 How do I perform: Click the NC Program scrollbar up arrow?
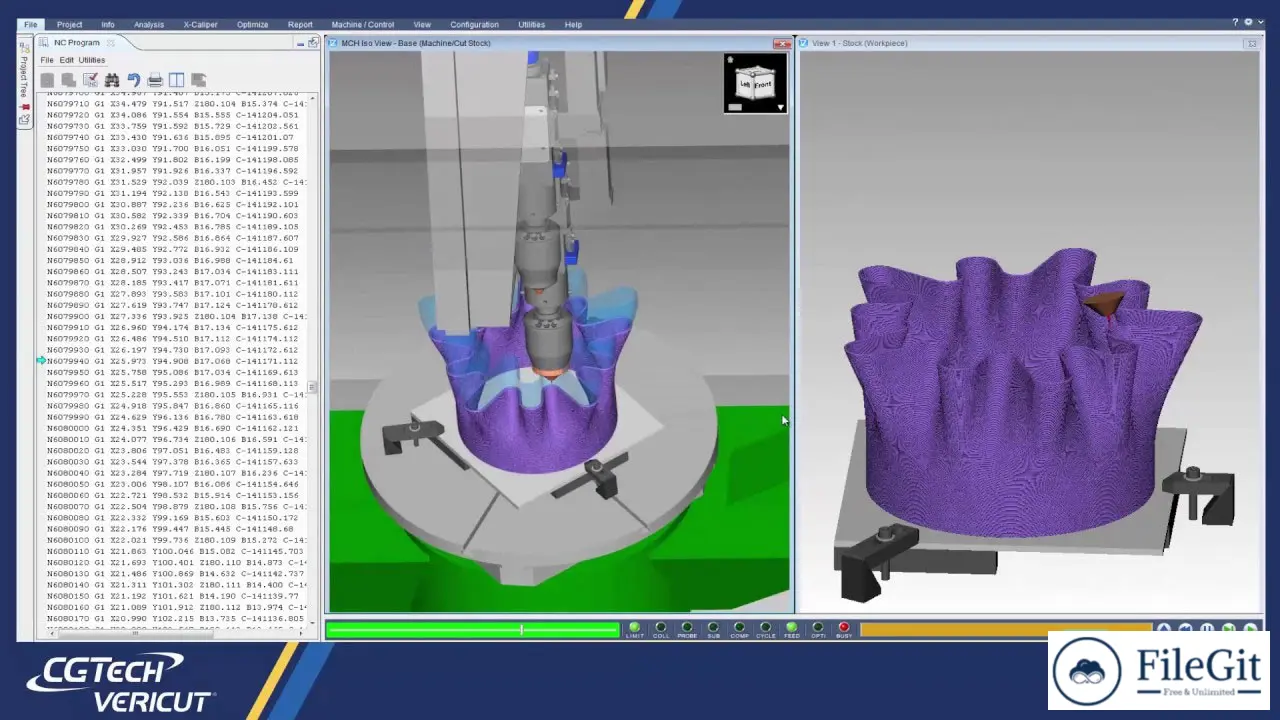[x=313, y=98]
